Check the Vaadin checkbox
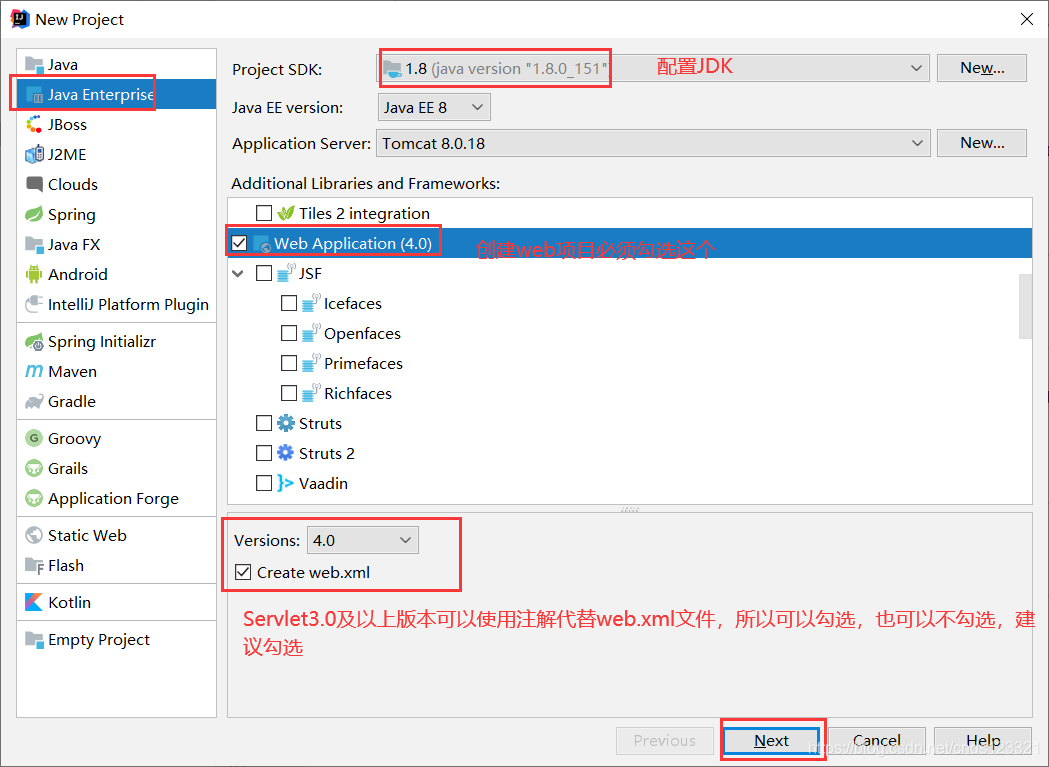Screen dimensions: 1049x767 tap(264, 483)
